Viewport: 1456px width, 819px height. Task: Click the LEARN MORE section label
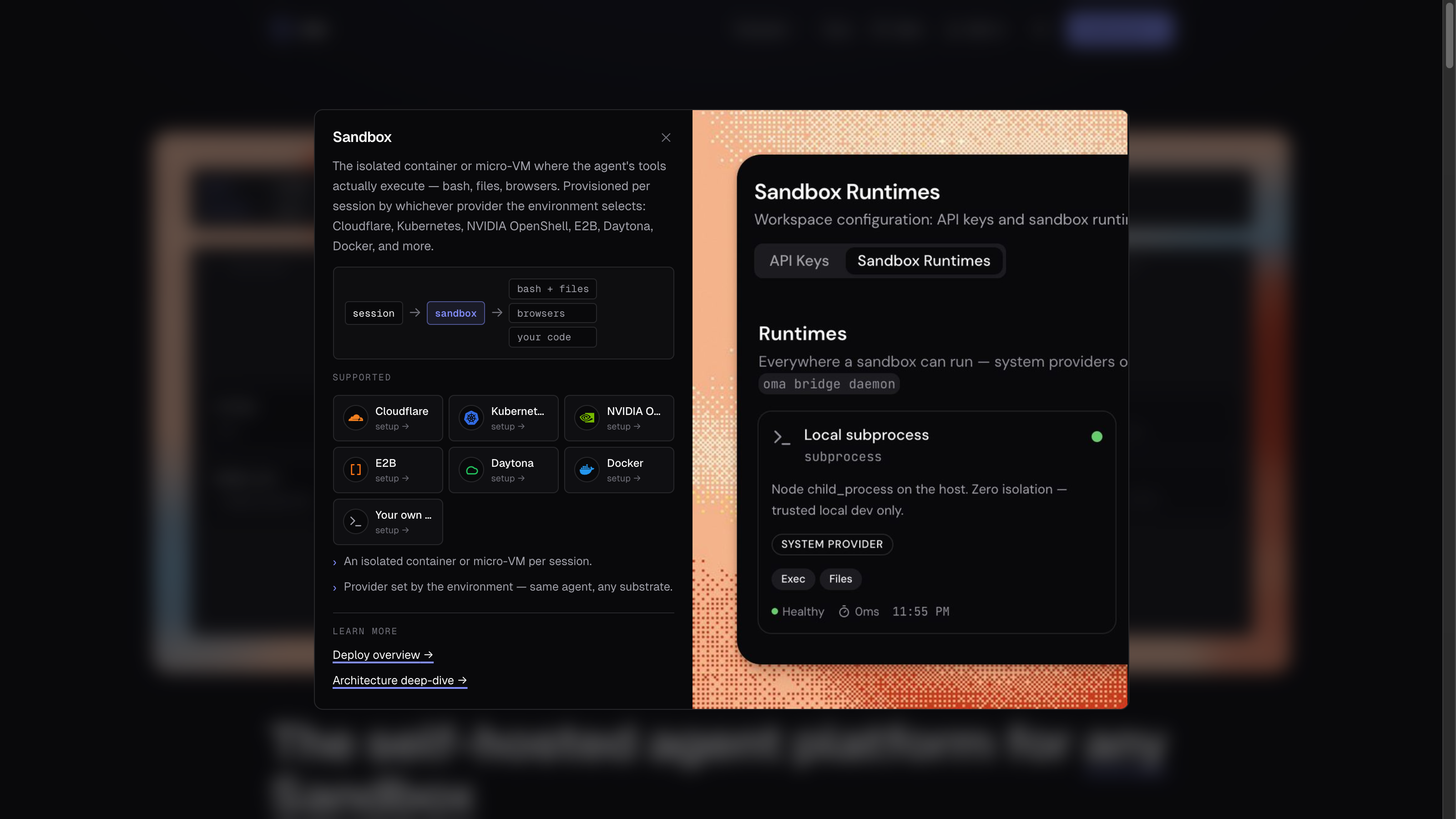point(364,632)
